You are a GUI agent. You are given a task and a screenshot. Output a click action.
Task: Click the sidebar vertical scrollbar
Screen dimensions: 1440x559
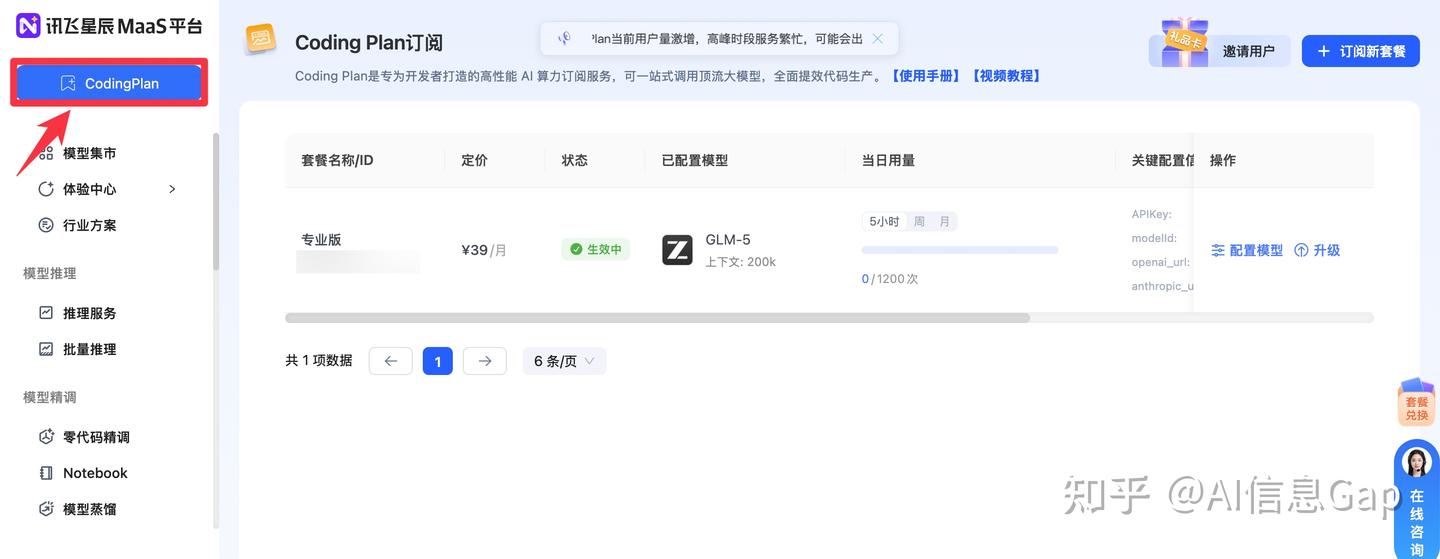tap(216, 200)
